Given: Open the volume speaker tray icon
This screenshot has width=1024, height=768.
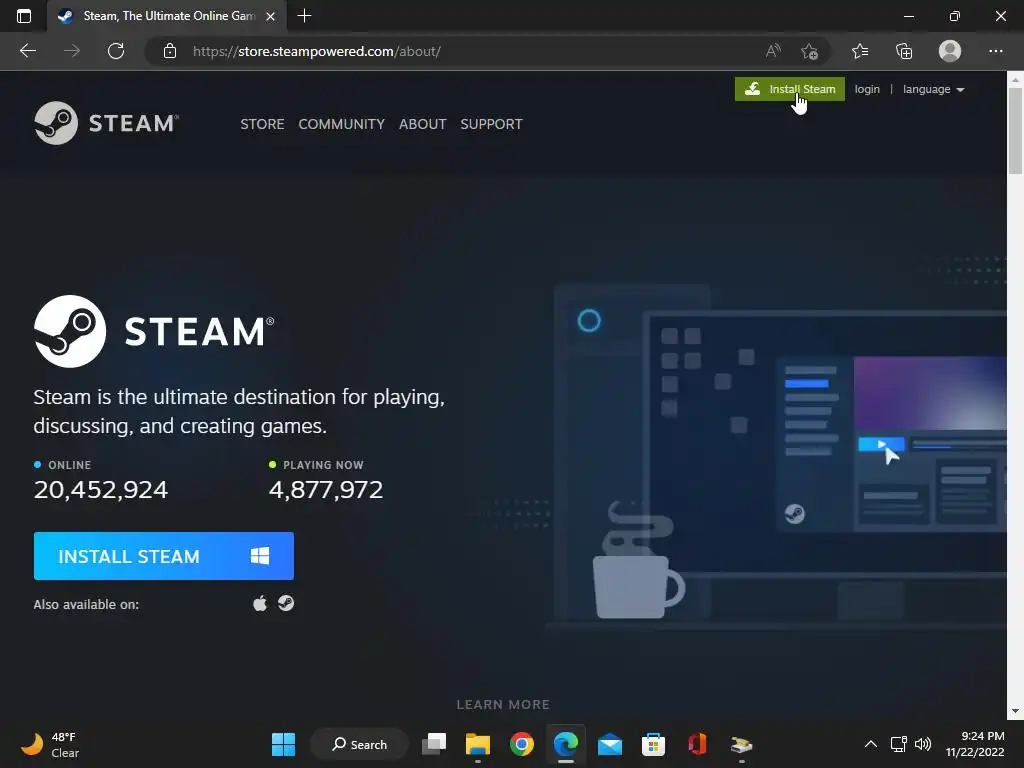Looking at the screenshot, I should coord(923,744).
